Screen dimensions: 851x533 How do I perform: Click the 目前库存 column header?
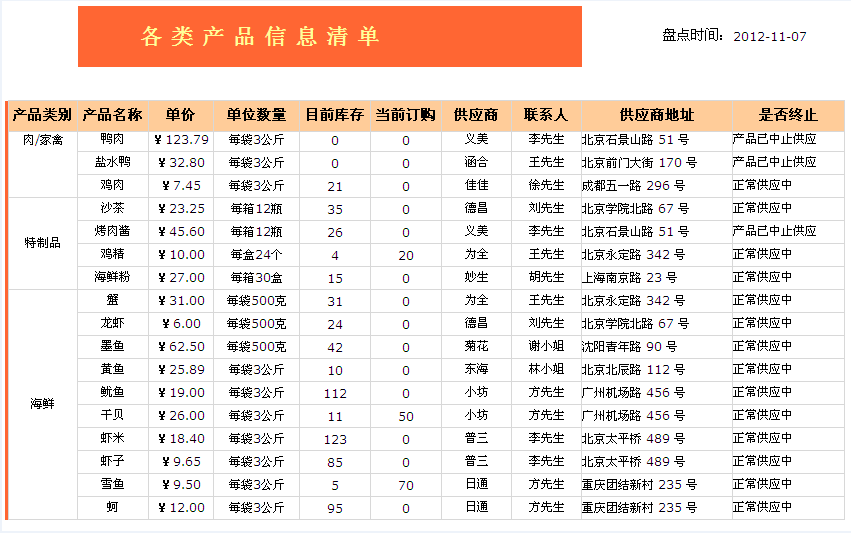334,115
